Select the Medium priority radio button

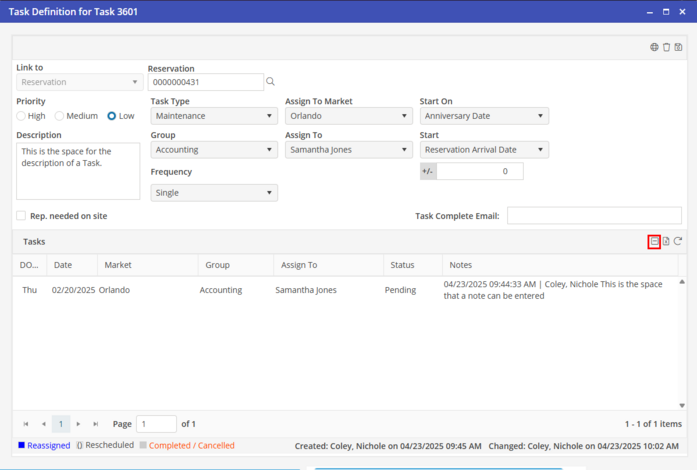point(60,116)
